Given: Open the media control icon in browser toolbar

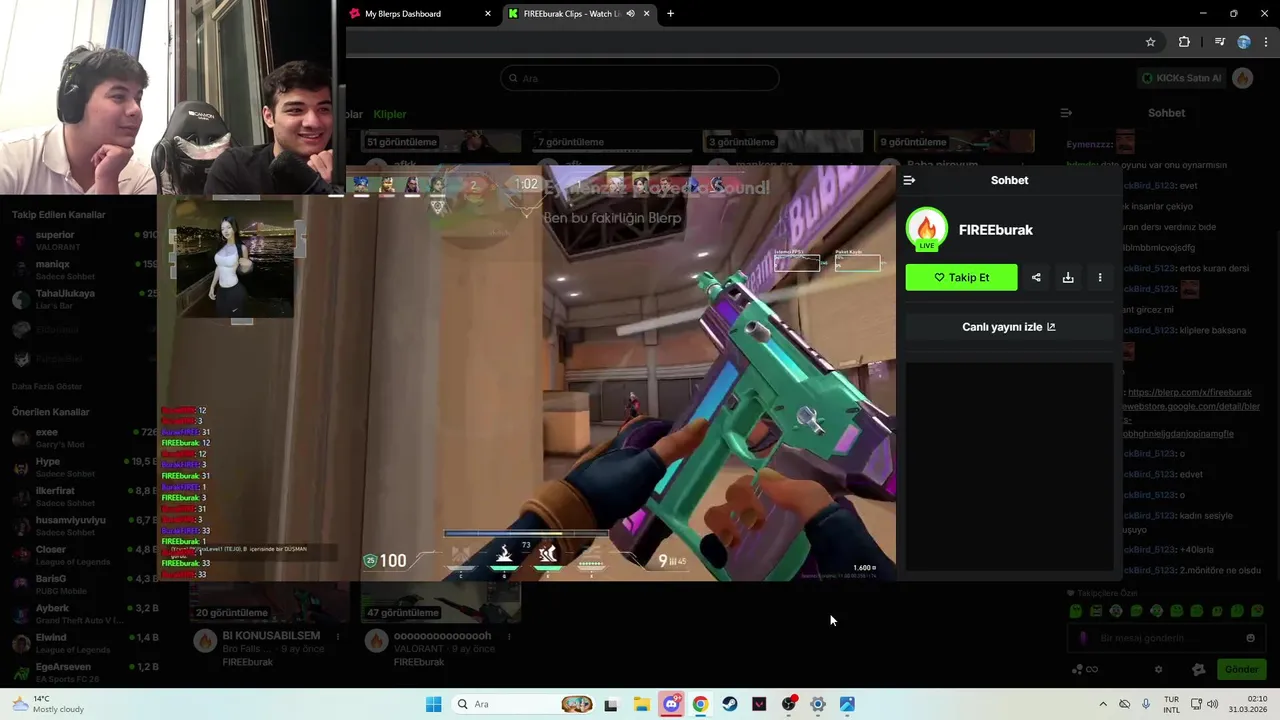Looking at the screenshot, I should click(1220, 42).
